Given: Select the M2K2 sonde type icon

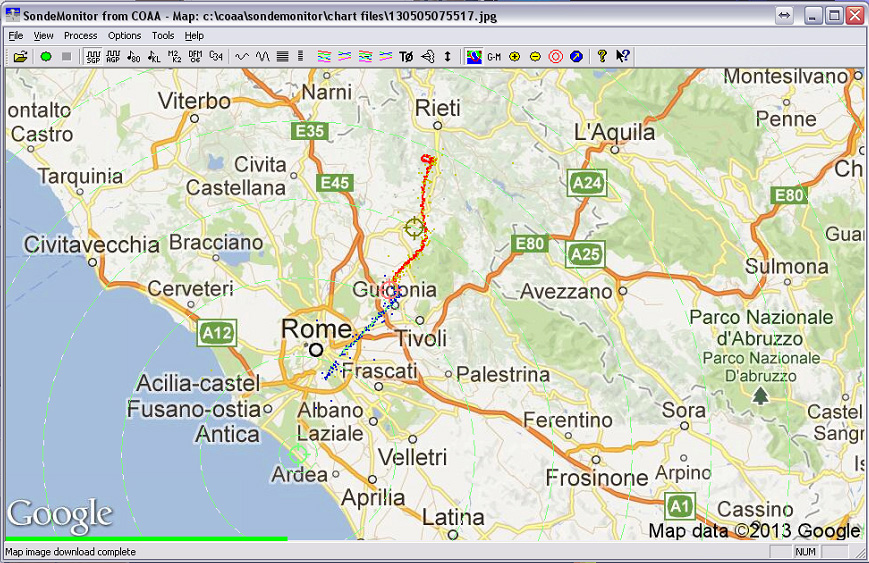Looking at the screenshot, I should click(x=175, y=57).
